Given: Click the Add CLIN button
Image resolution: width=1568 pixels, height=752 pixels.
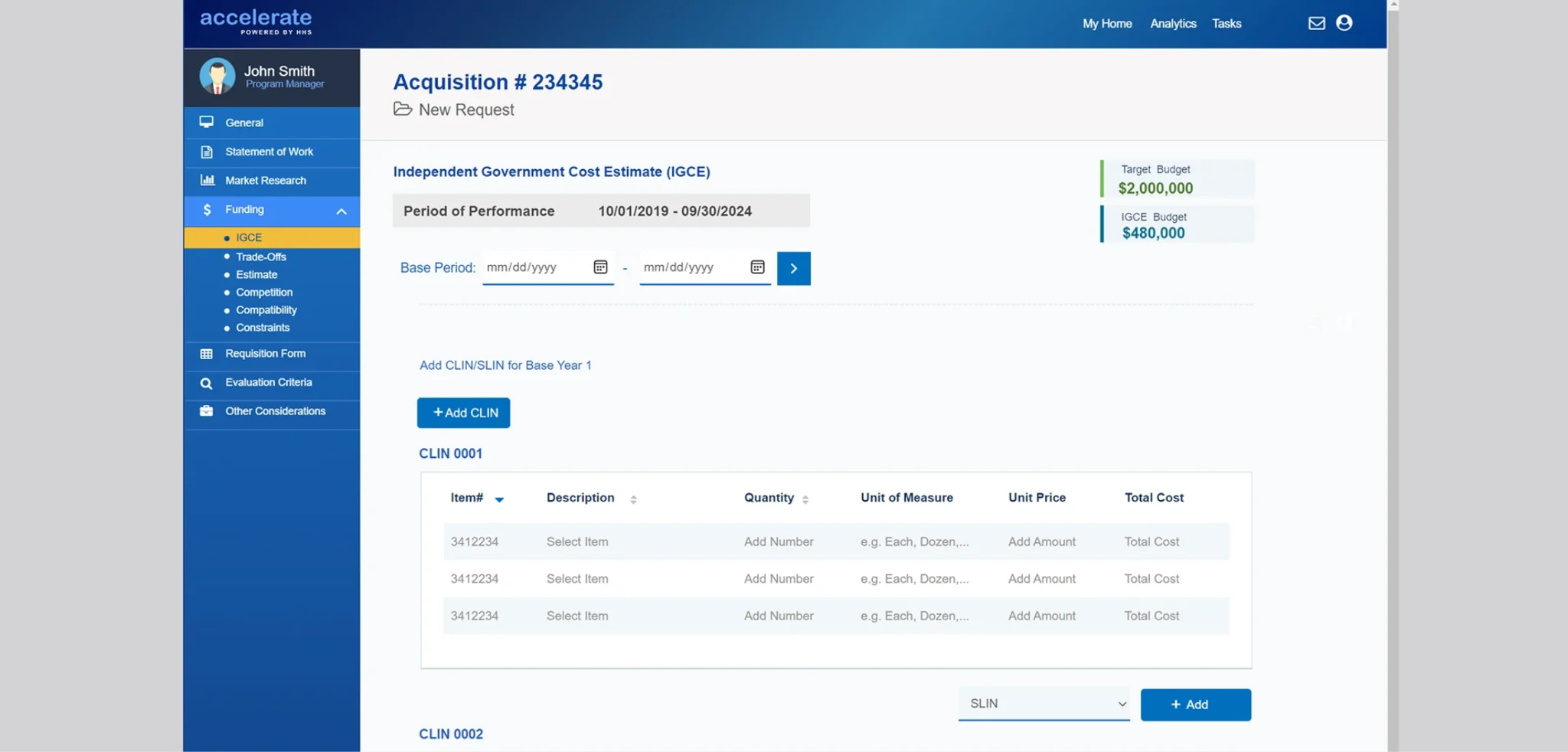Looking at the screenshot, I should 463,413.
